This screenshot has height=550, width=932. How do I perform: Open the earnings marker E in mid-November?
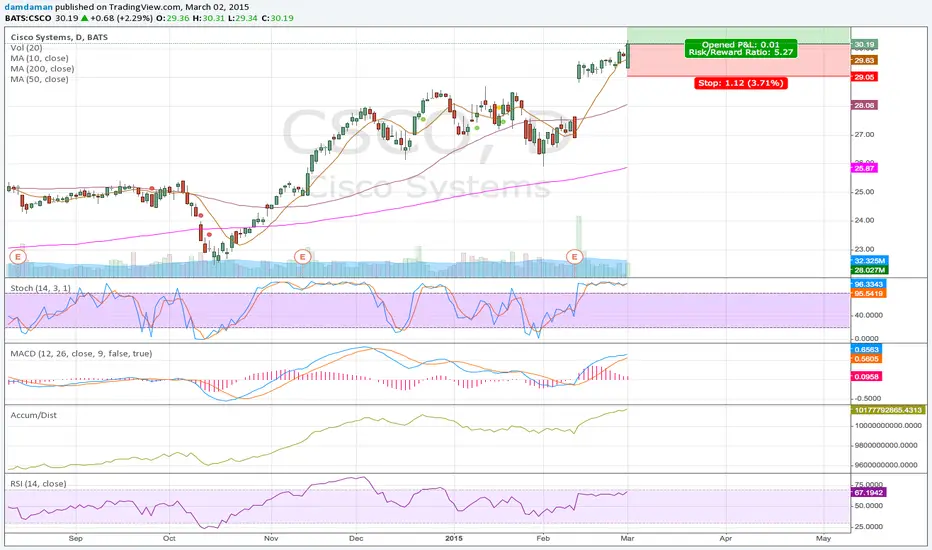tap(303, 257)
